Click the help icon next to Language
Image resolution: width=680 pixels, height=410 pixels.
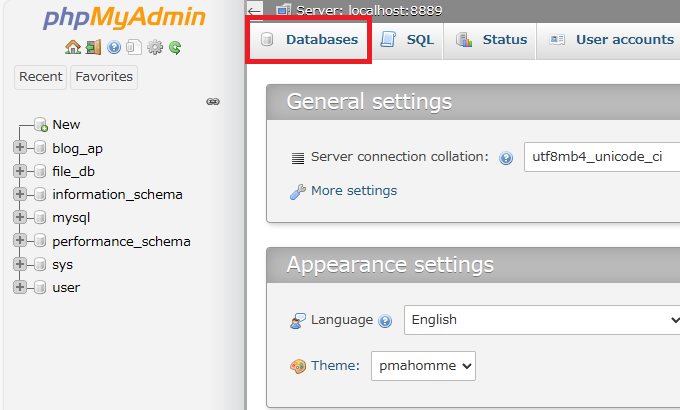pyautogui.click(x=385, y=321)
